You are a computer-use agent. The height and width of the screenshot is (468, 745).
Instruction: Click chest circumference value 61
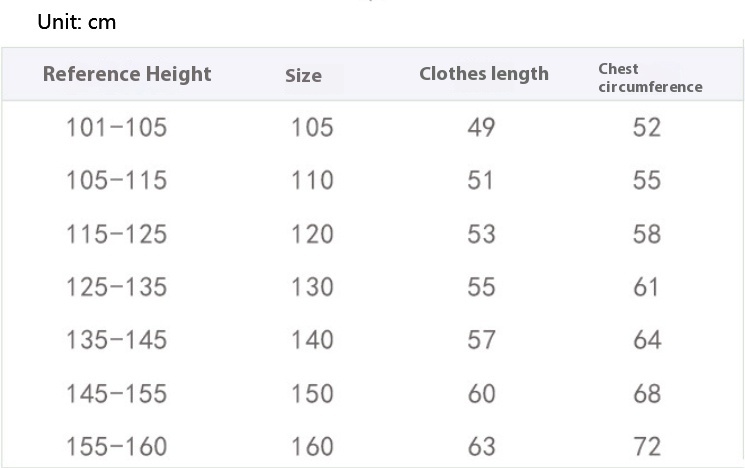[x=646, y=287]
